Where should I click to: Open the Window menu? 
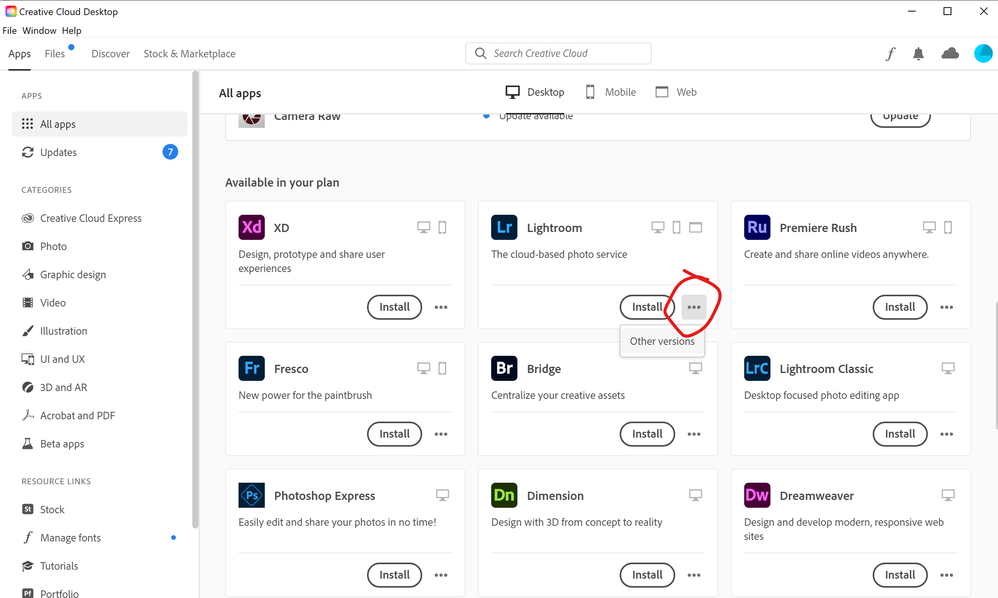[x=39, y=31]
